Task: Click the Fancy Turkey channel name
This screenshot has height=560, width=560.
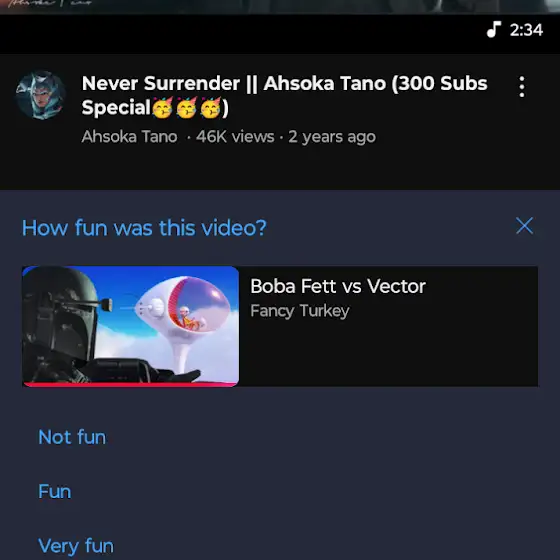Action: coord(300,311)
